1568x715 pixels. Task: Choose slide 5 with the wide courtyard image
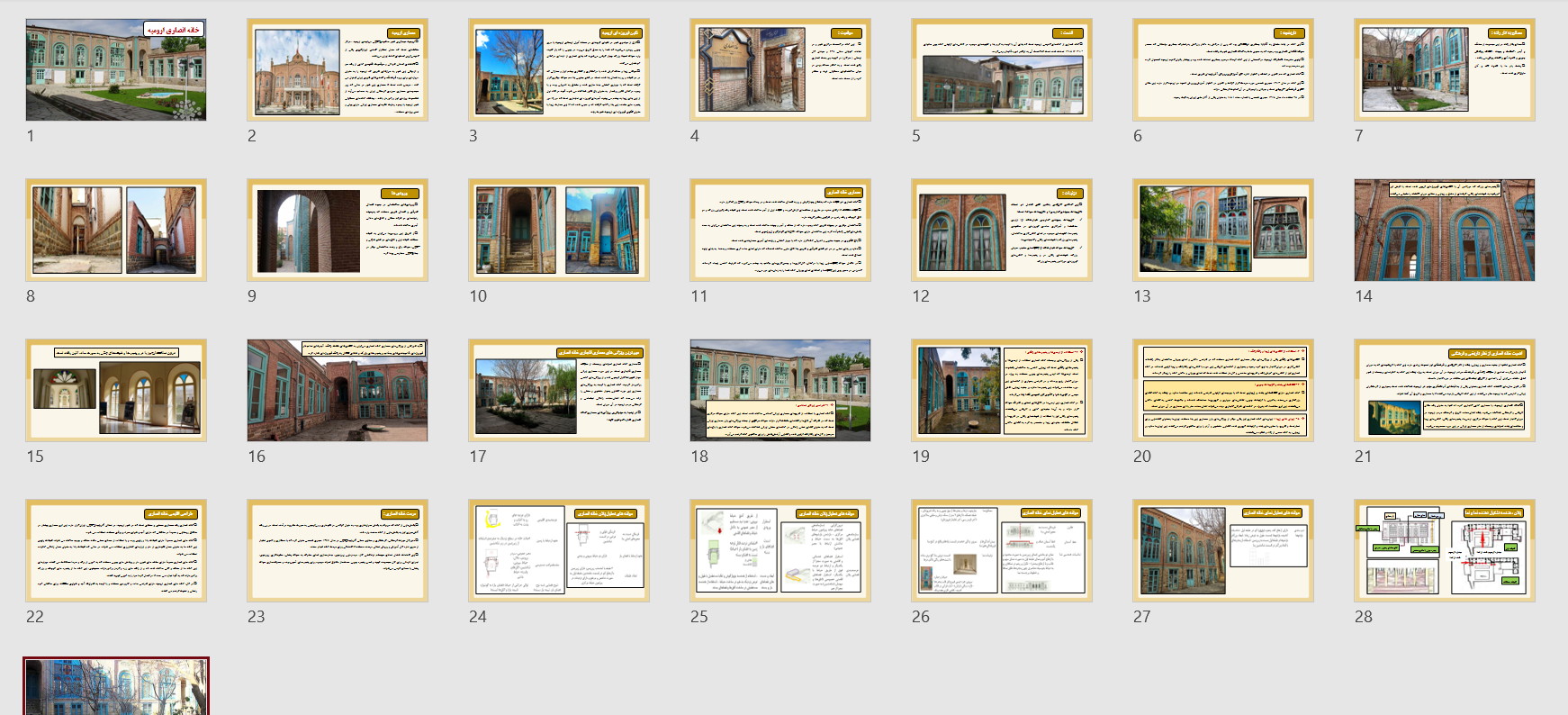tap(1002, 70)
